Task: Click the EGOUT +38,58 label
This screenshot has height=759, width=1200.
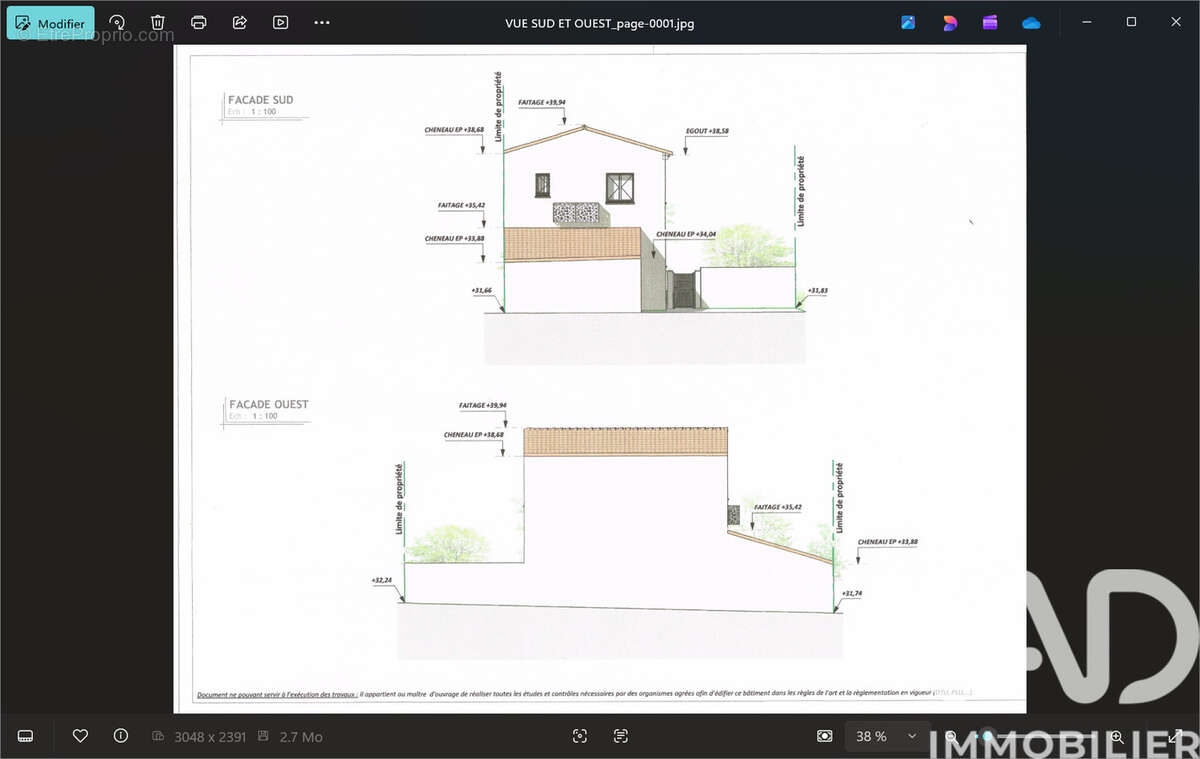Action: [707, 131]
